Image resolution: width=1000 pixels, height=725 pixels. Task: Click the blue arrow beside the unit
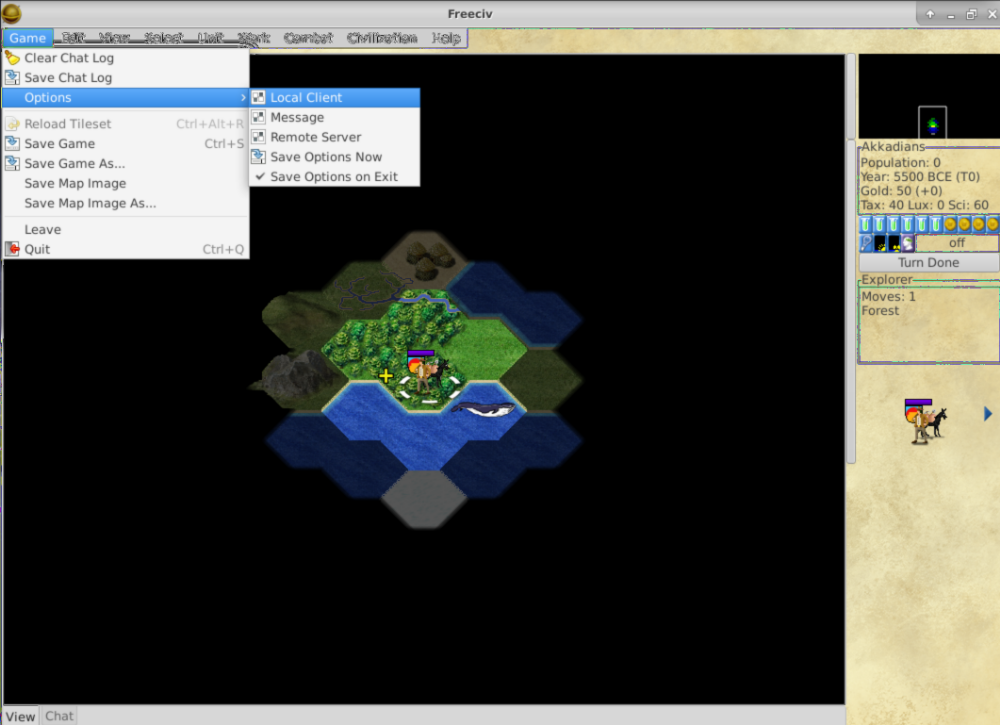click(988, 414)
